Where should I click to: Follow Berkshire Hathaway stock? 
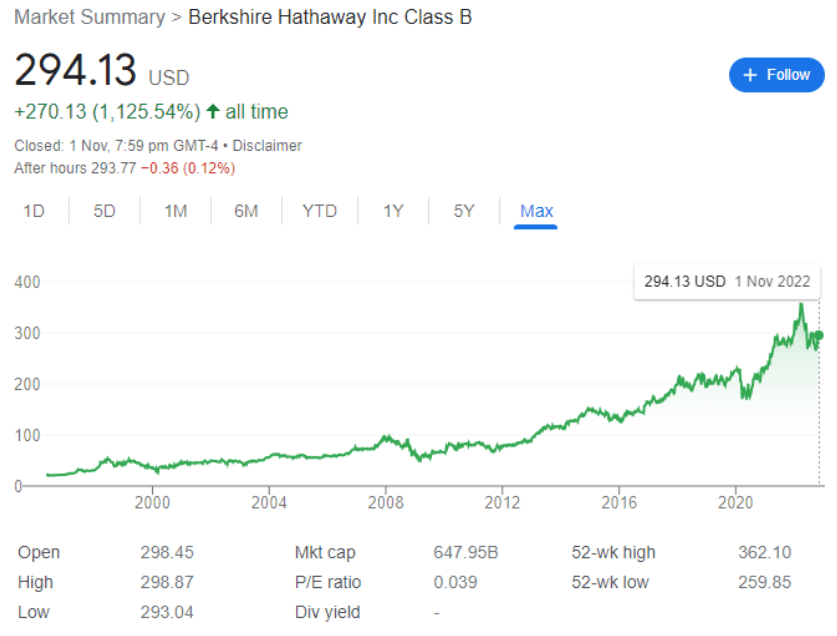coord(776,75)
